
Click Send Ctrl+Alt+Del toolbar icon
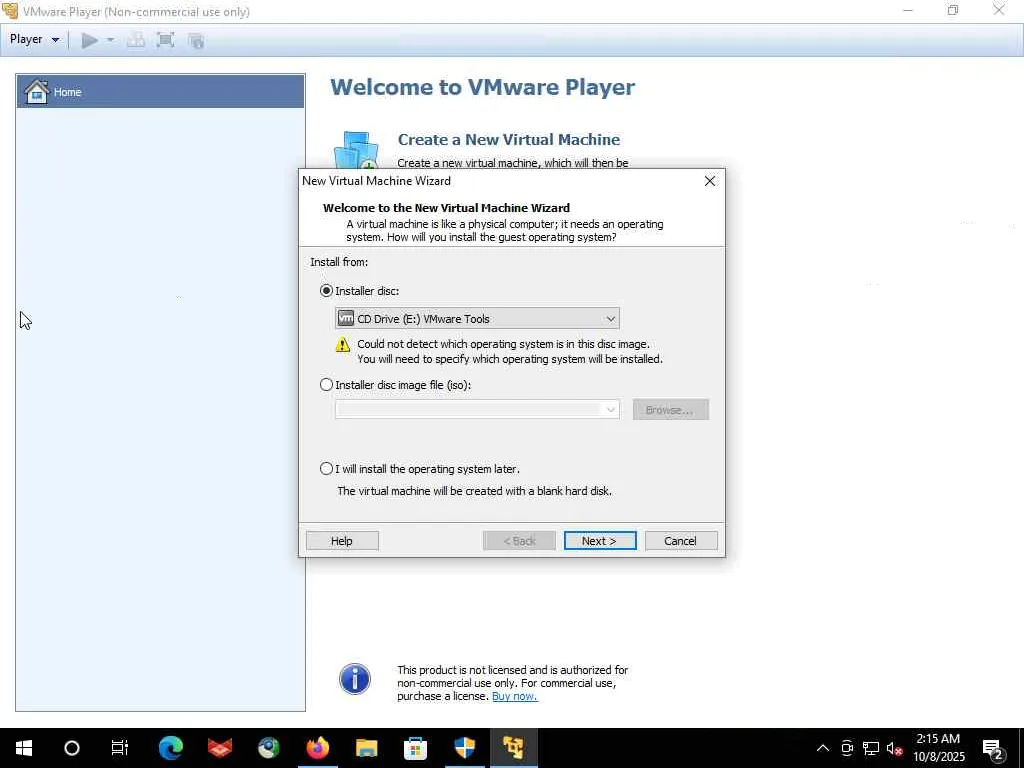[136, 40]
